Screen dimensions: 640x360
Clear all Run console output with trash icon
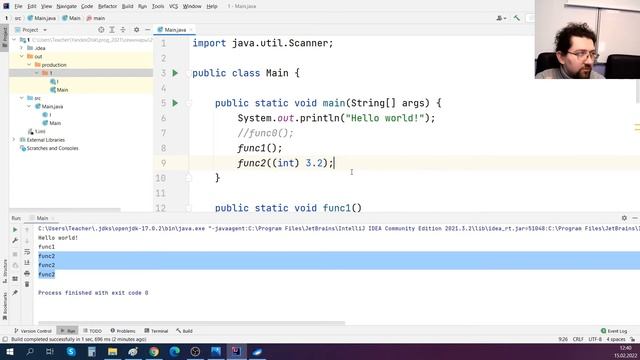coord(27,284)
